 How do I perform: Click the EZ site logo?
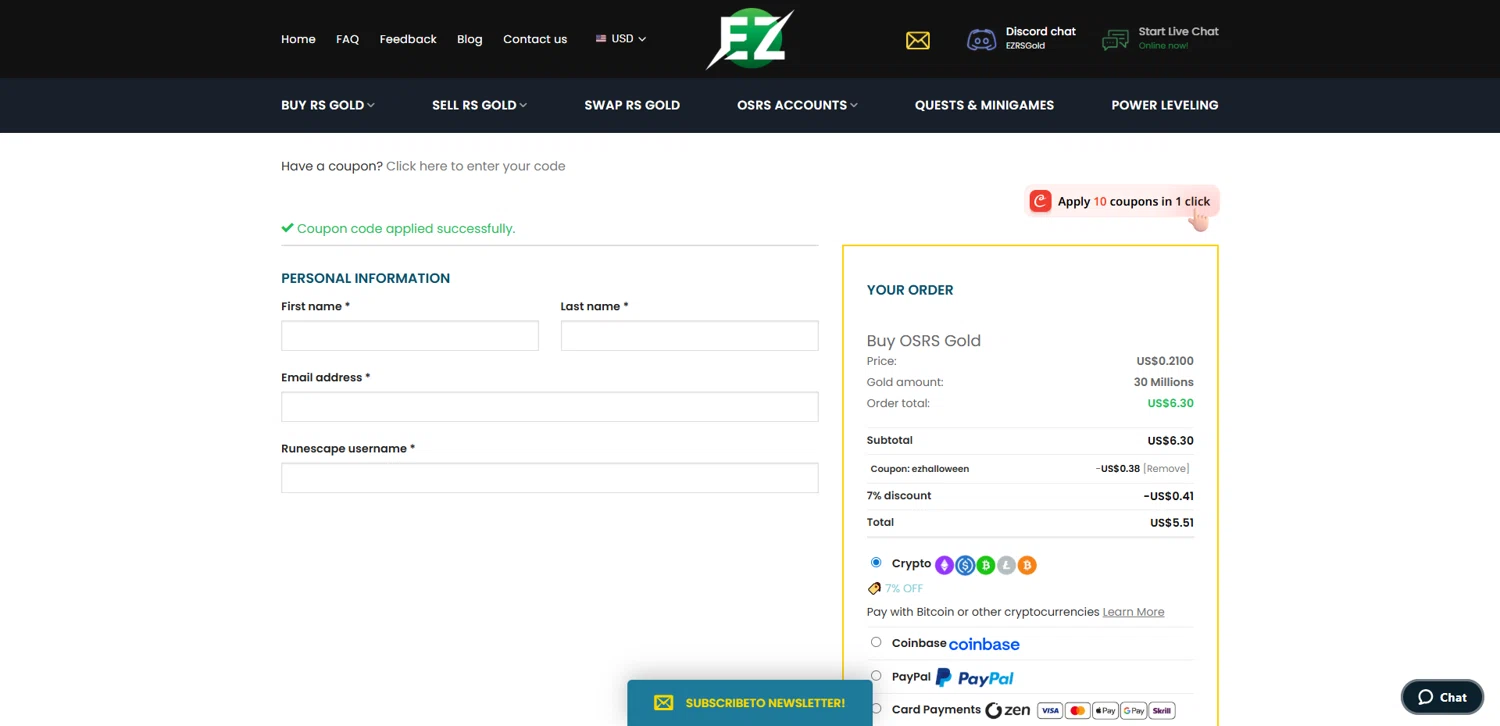[750, 40]
